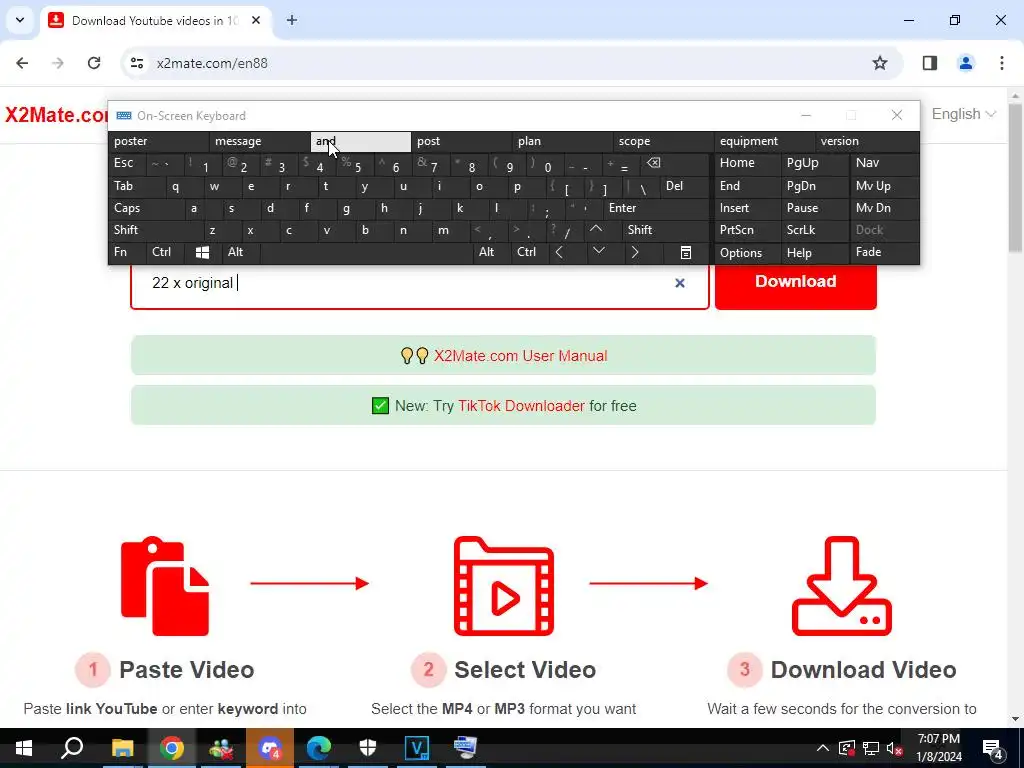The width and height of the screenshot is (1024, 768).
Task: Open the tab search dropdown arrow
Action: (20, 20)
